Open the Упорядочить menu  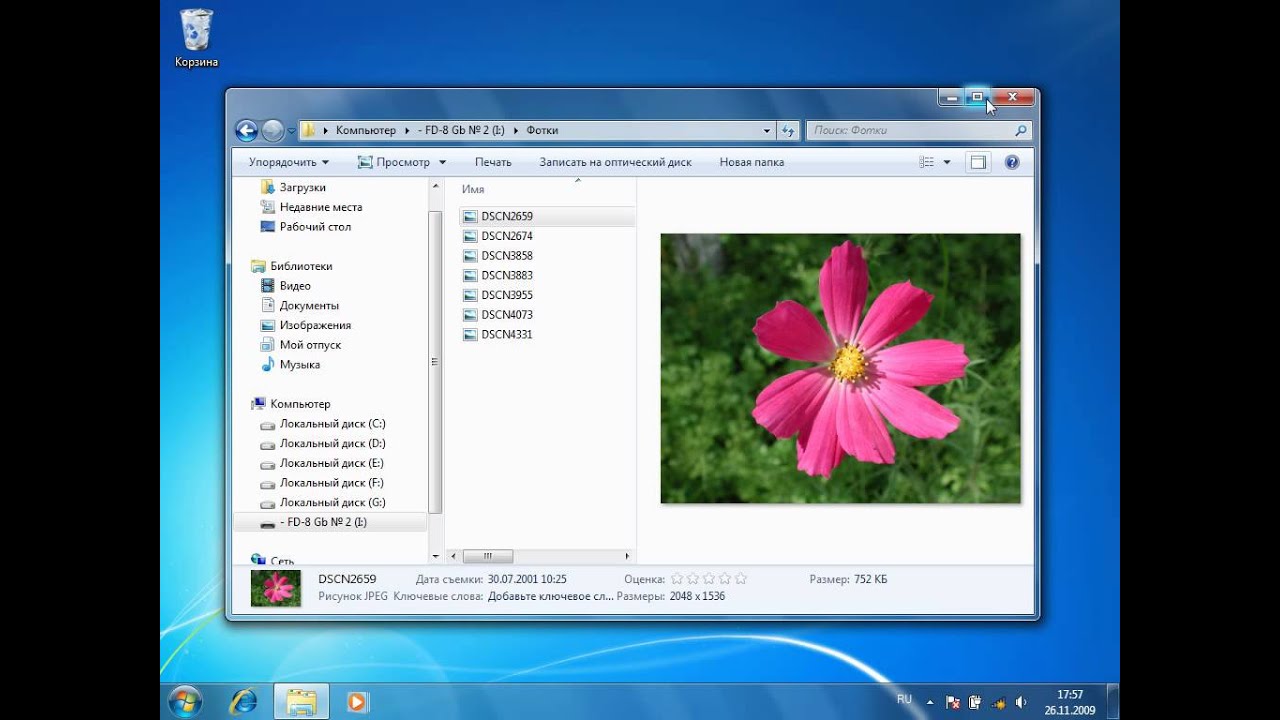click(x=289, y=162)
